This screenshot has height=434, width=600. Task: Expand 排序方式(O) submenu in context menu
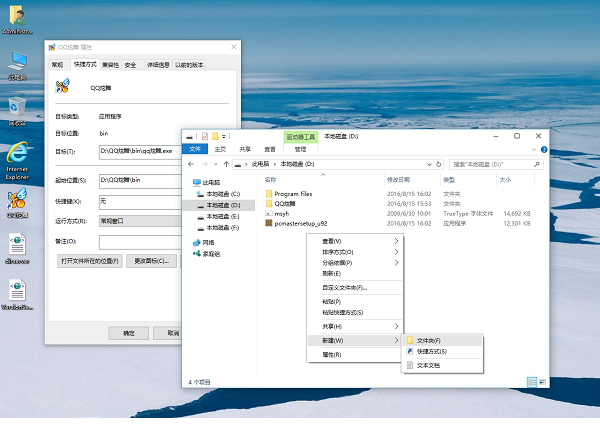tap(355, 252)
